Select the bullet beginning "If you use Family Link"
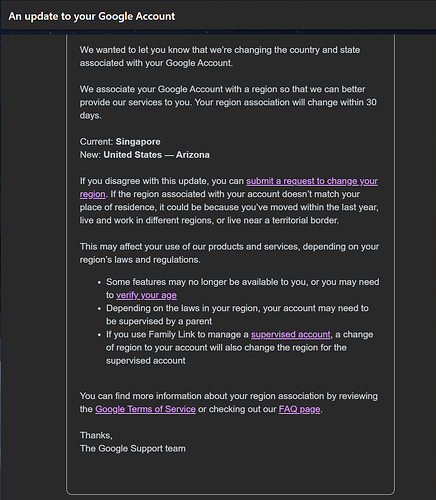Image resolution: width=436 pixels, height=500 pixels. (x=240, y=348)
